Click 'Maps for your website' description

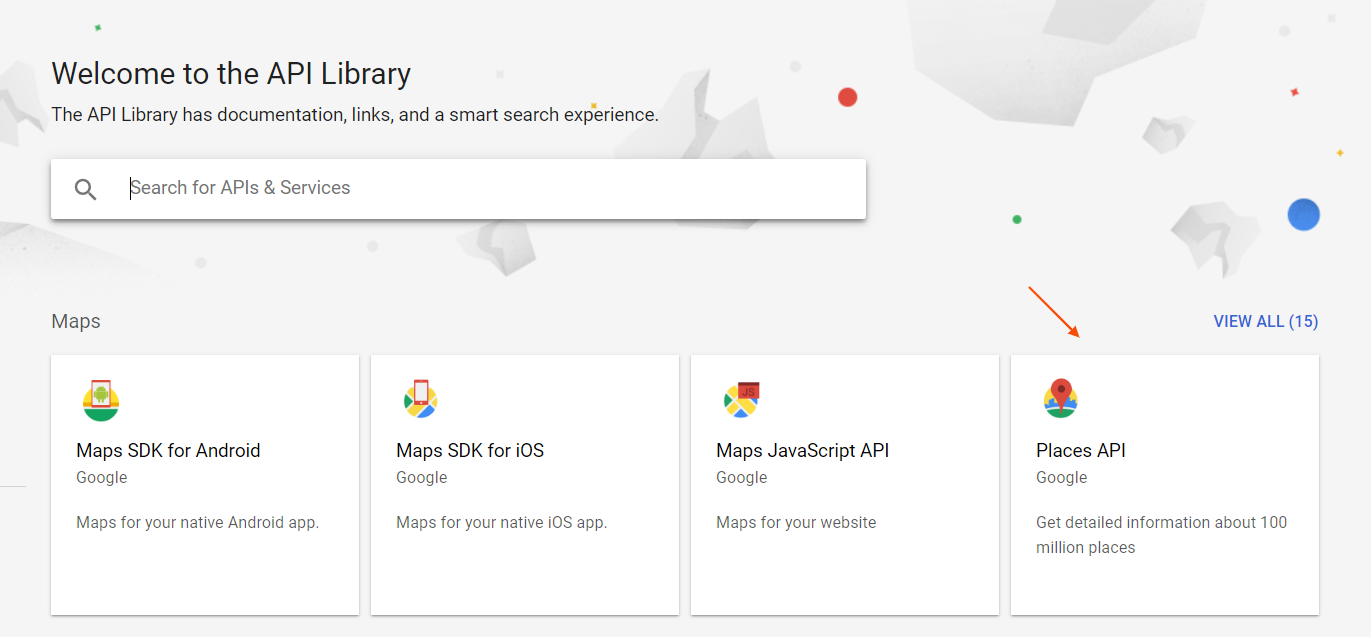pyautogui.click(x=796, y=522)
